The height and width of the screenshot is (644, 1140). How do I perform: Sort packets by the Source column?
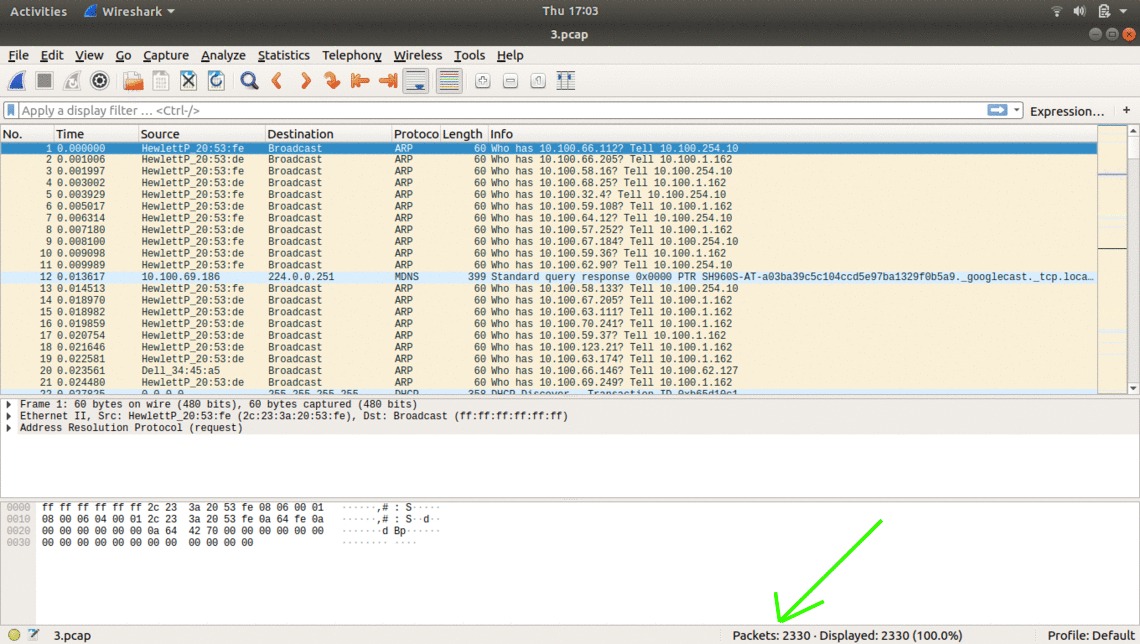pyautogui.click(x=201, y=134)
